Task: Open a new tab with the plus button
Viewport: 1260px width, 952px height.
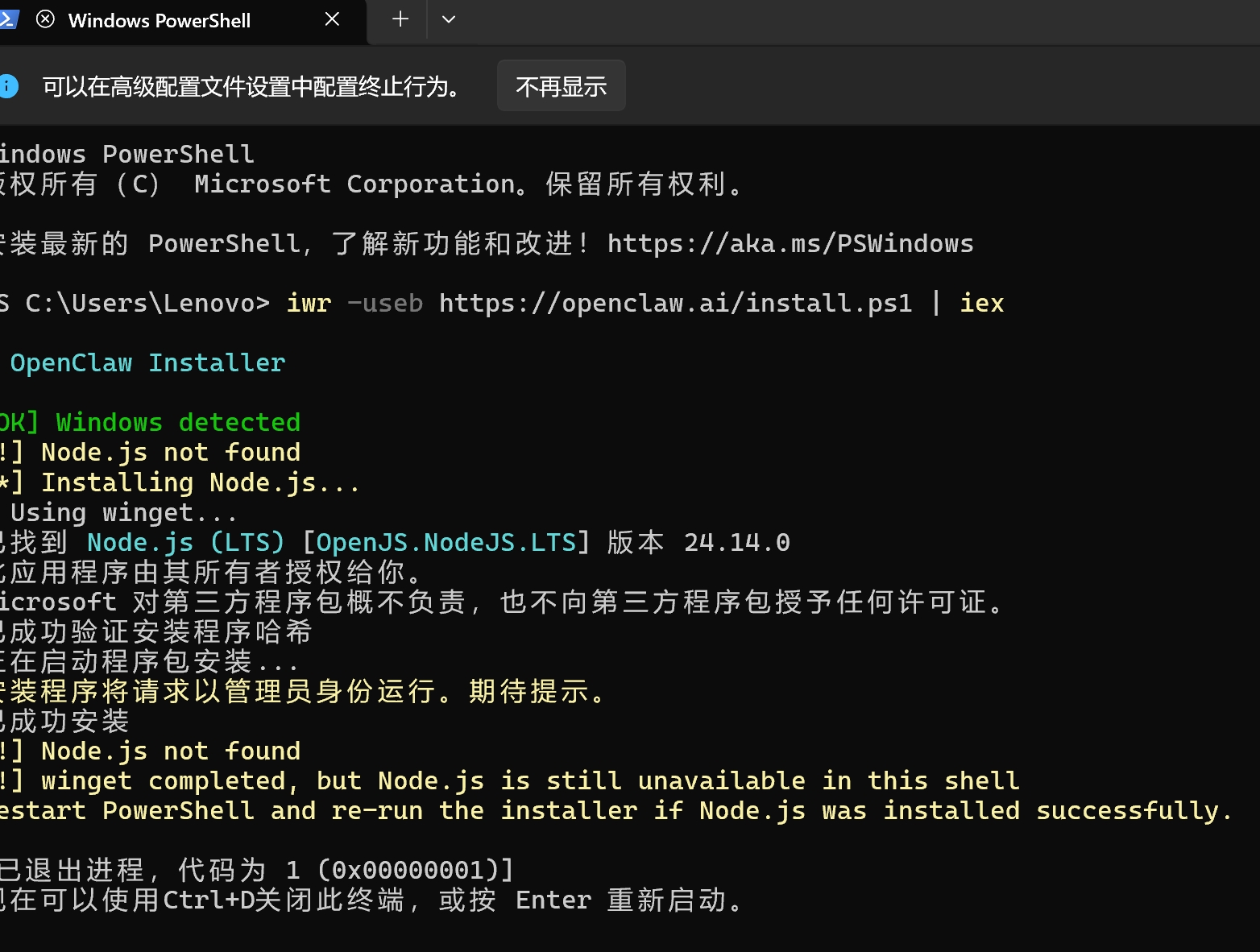Action: coord(400,19)
